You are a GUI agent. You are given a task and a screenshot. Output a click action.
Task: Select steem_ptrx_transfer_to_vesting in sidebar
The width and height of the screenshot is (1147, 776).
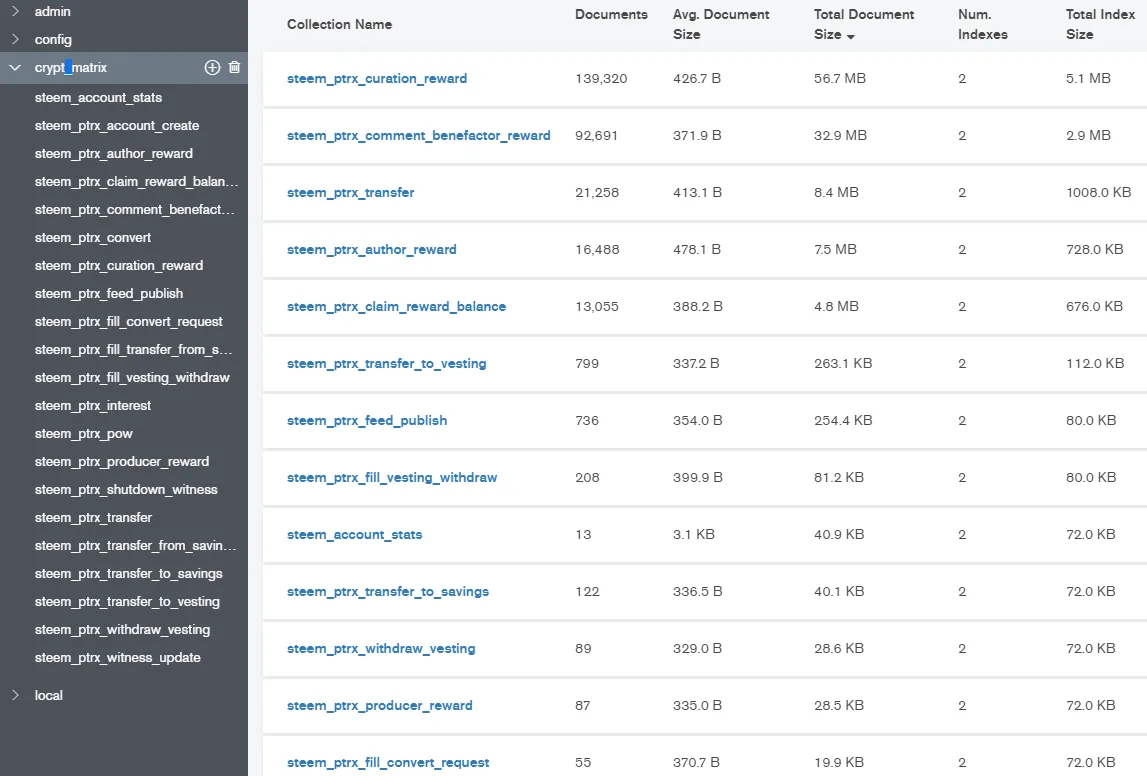coord(127,601)
